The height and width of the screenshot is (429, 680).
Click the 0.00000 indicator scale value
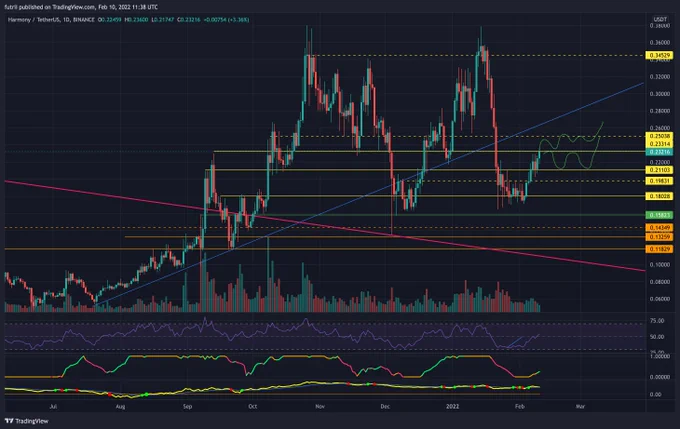click(x=659, y=377)
